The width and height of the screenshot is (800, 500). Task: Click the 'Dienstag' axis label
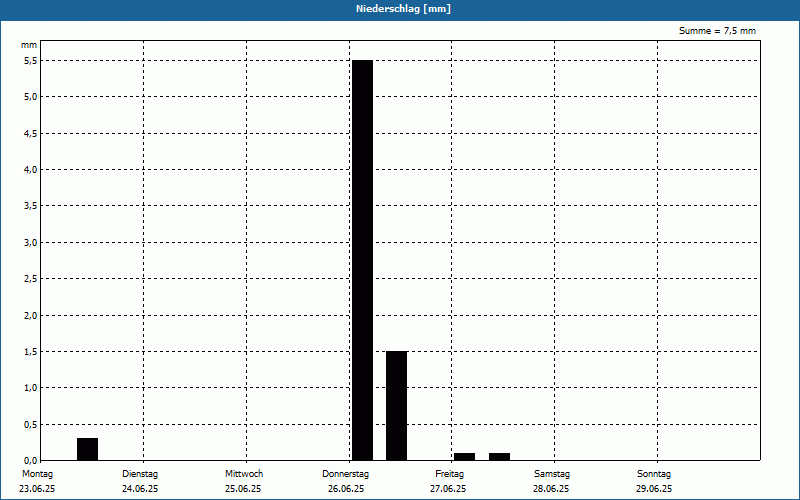click(140, 474)
